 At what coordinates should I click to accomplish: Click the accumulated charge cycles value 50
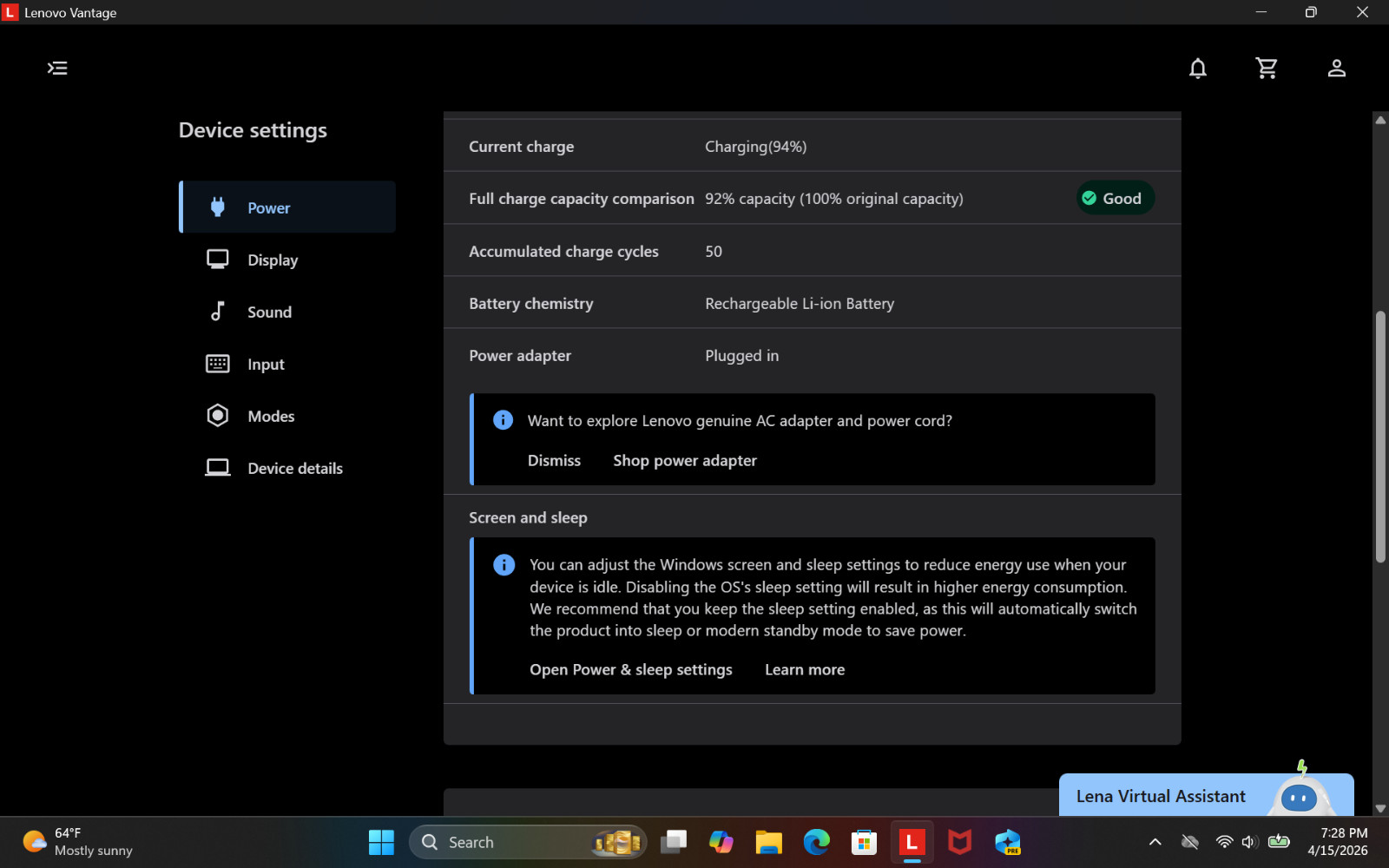(x=713, y=251)
